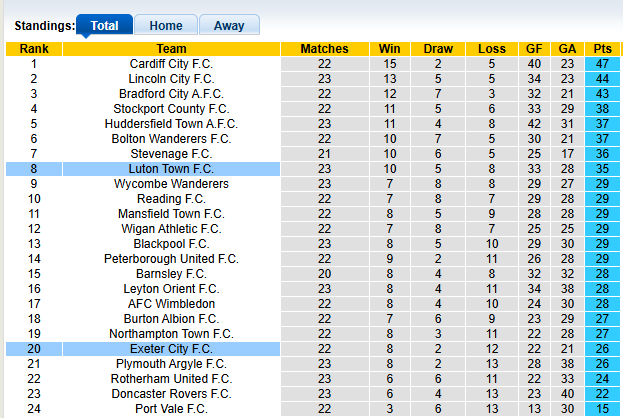
Task: Click the Matches column header
Action: coord(324,49)
